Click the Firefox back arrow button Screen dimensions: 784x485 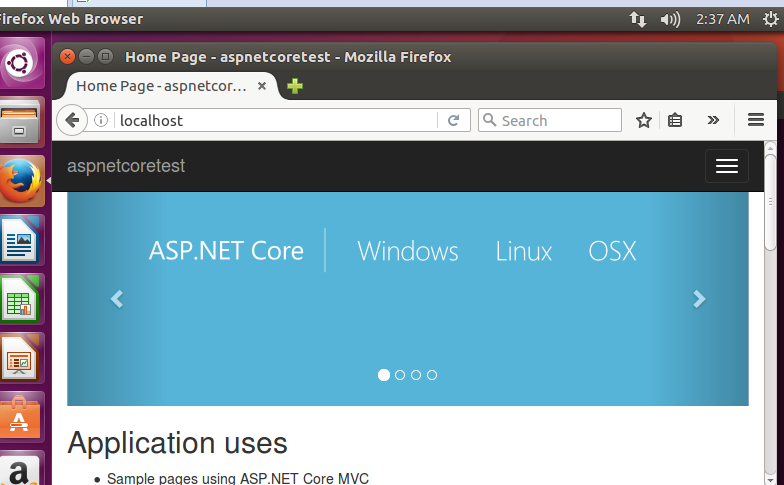point(72,121)
